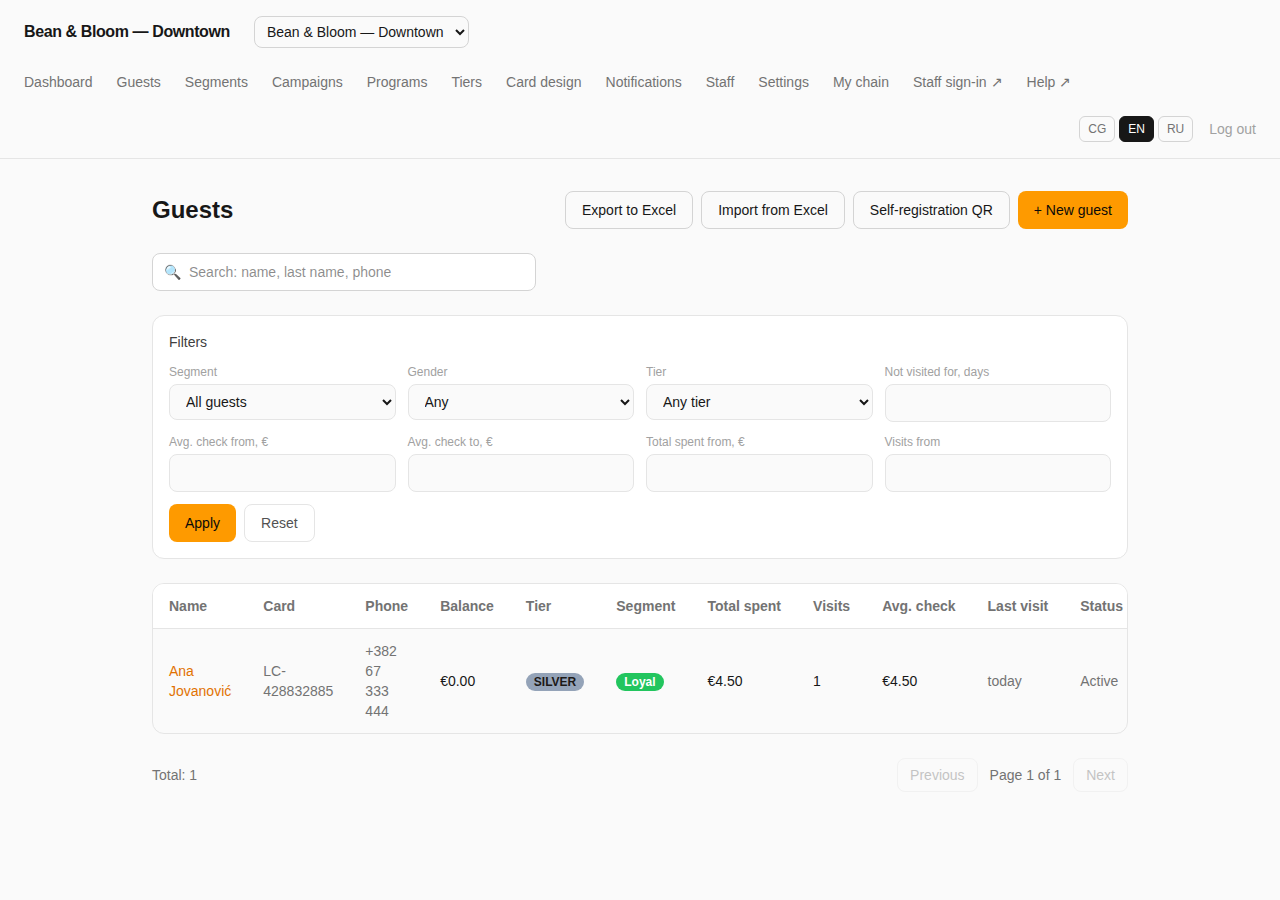The width and height of the screenshot is (1280, 900).
Task: Reset the filters
Action: tap(279, 523)
